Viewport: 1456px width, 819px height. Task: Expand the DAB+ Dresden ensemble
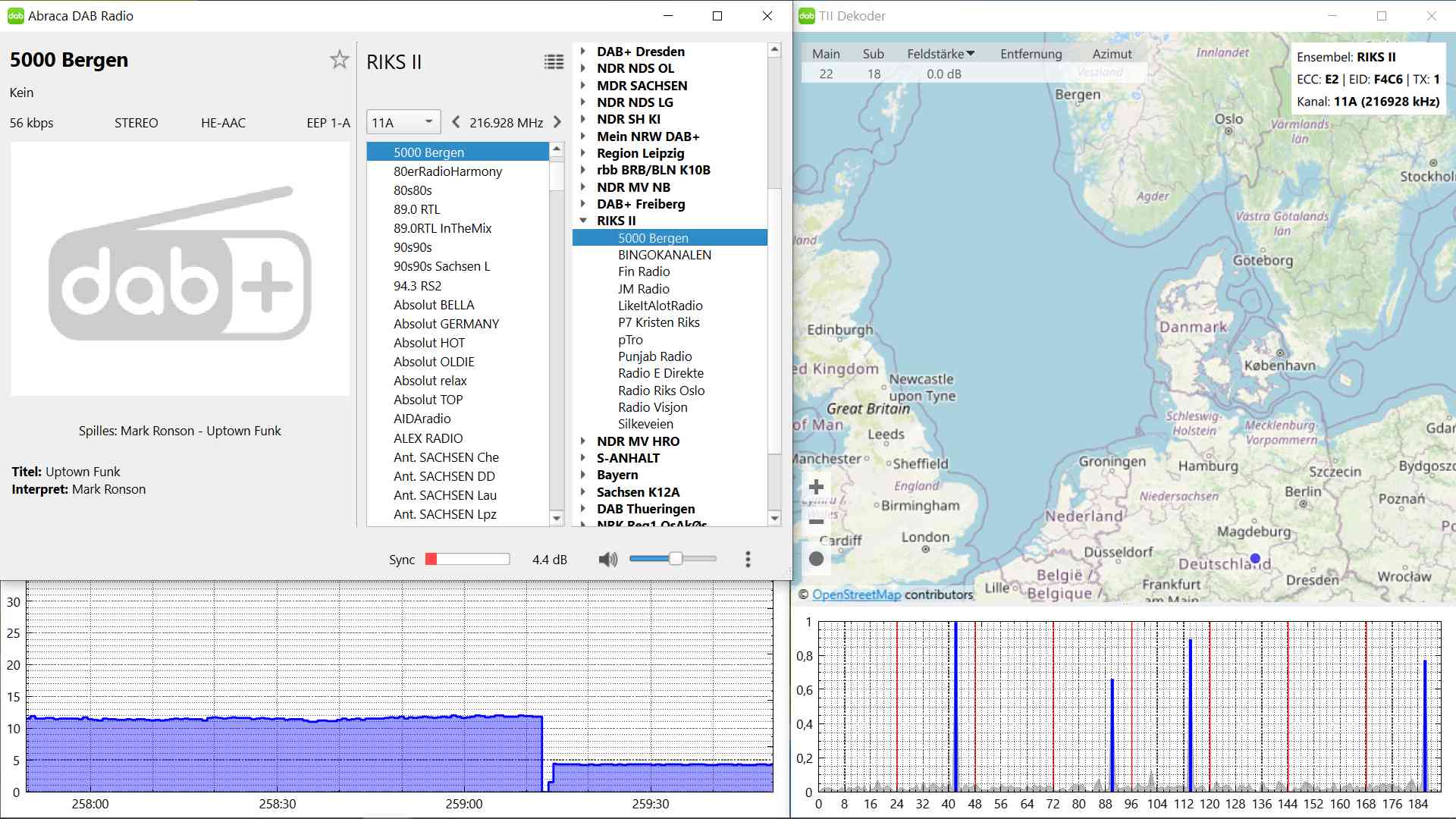click(x=583, y=52)
